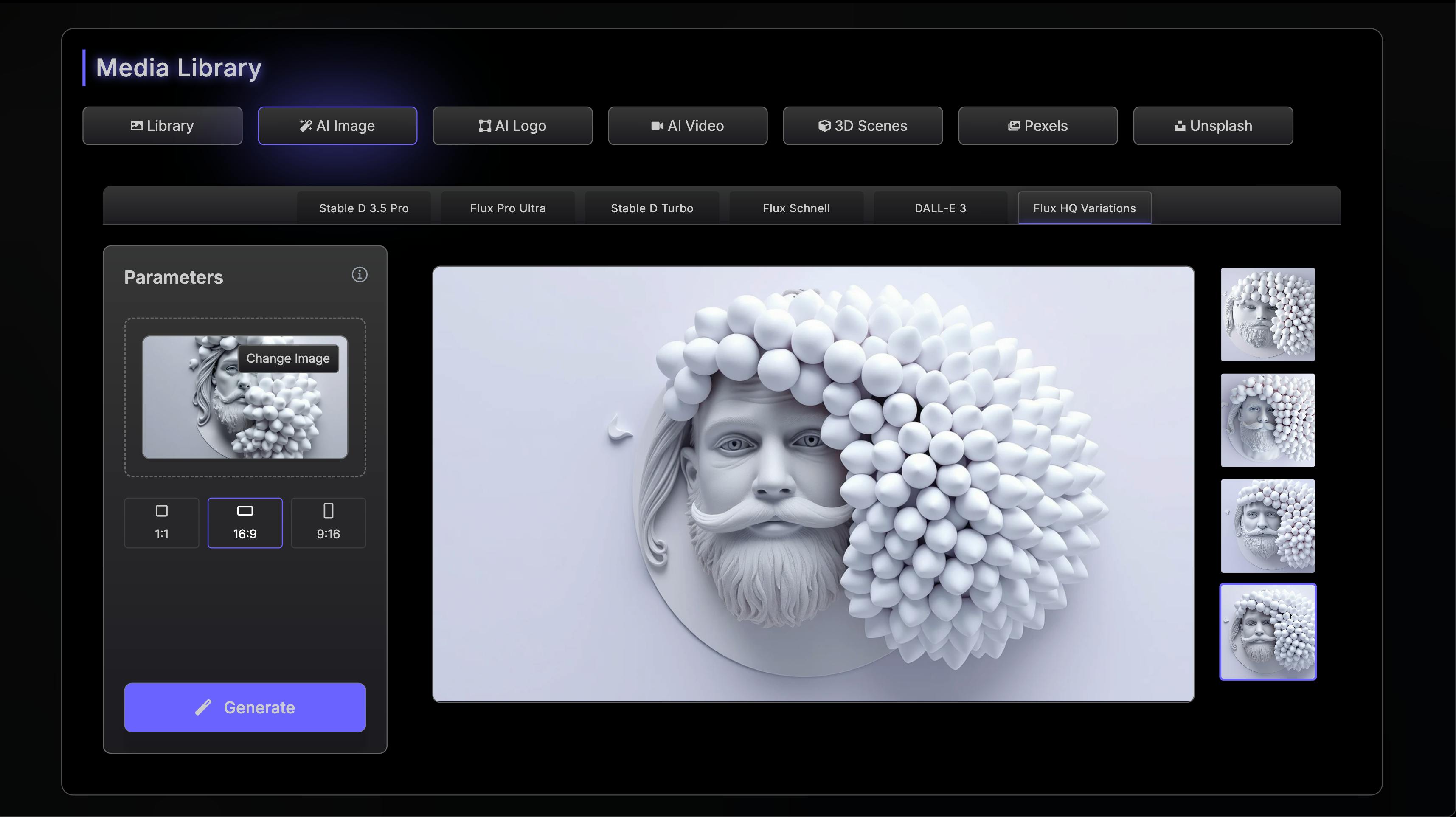Open the Pexels tab
Screen dimensions: 1456x817
tap(1038, 126)
